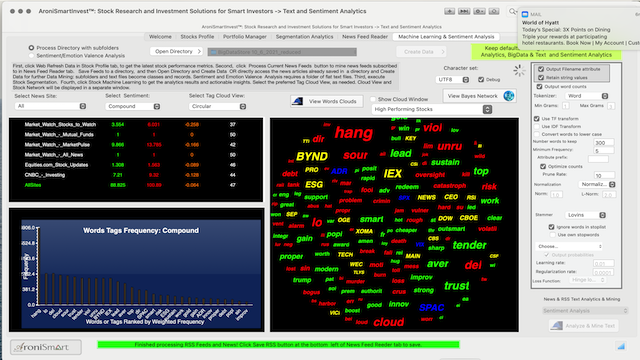The image size is (640, 360).
Task: Switch to the Welcome tab
Action: click(160, 37)
